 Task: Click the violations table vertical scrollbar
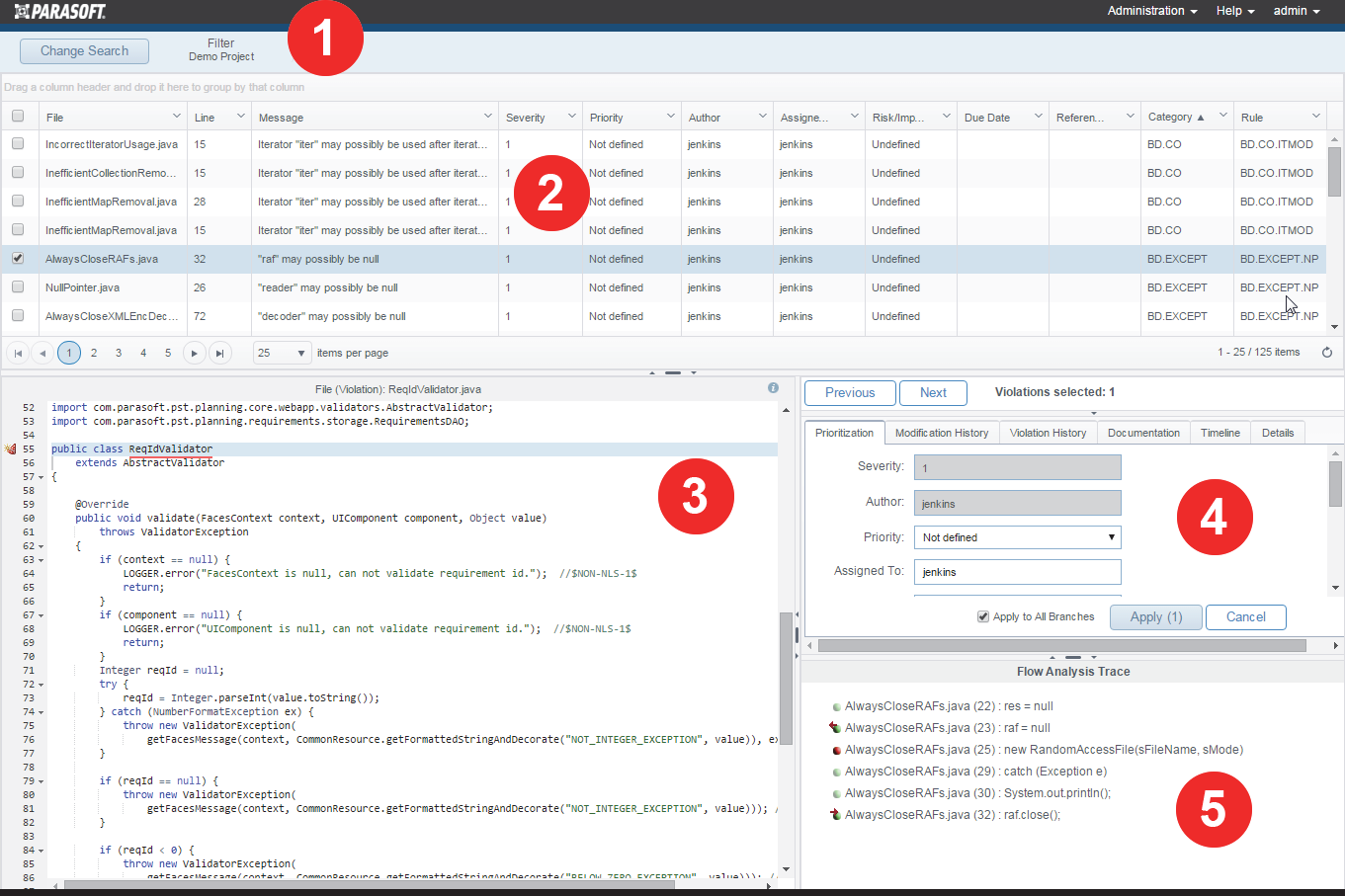(1334, 172)
